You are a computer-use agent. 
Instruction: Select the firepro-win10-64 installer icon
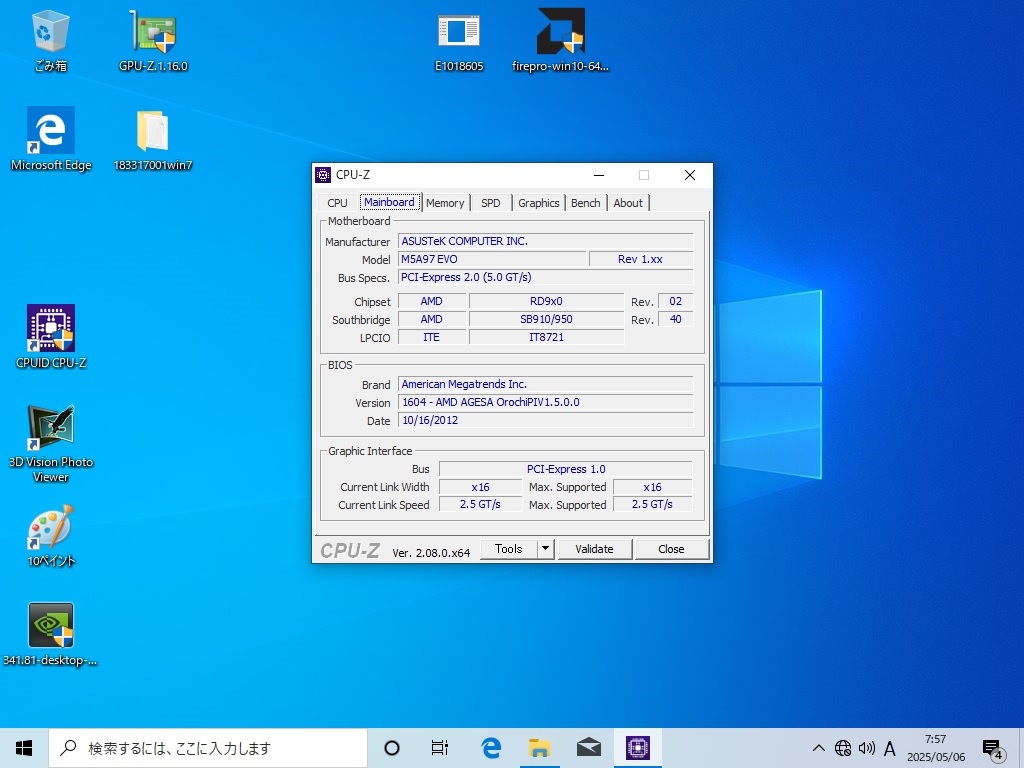tap(560, 40)
